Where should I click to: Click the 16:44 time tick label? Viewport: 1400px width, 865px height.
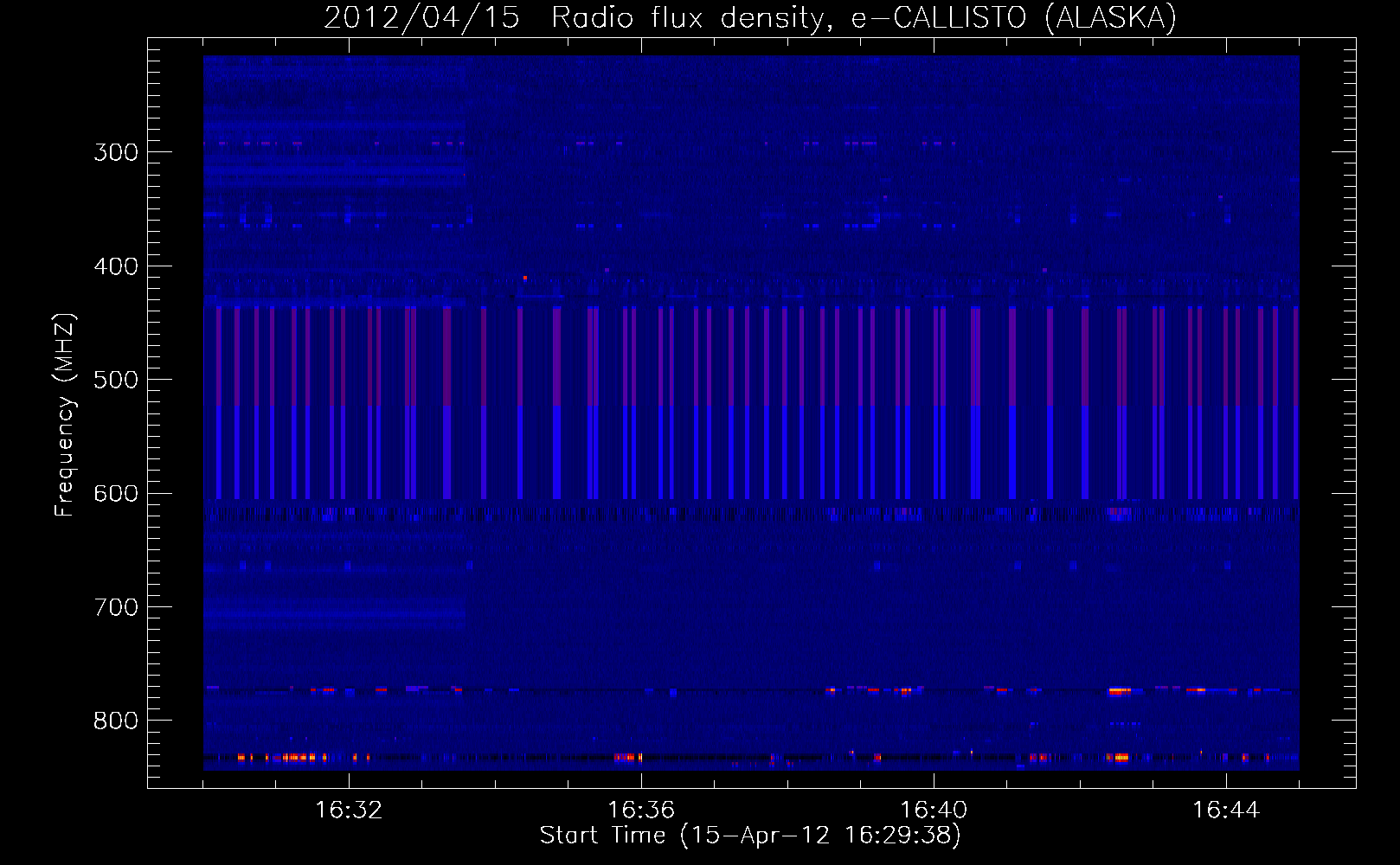click(1226, 810)
